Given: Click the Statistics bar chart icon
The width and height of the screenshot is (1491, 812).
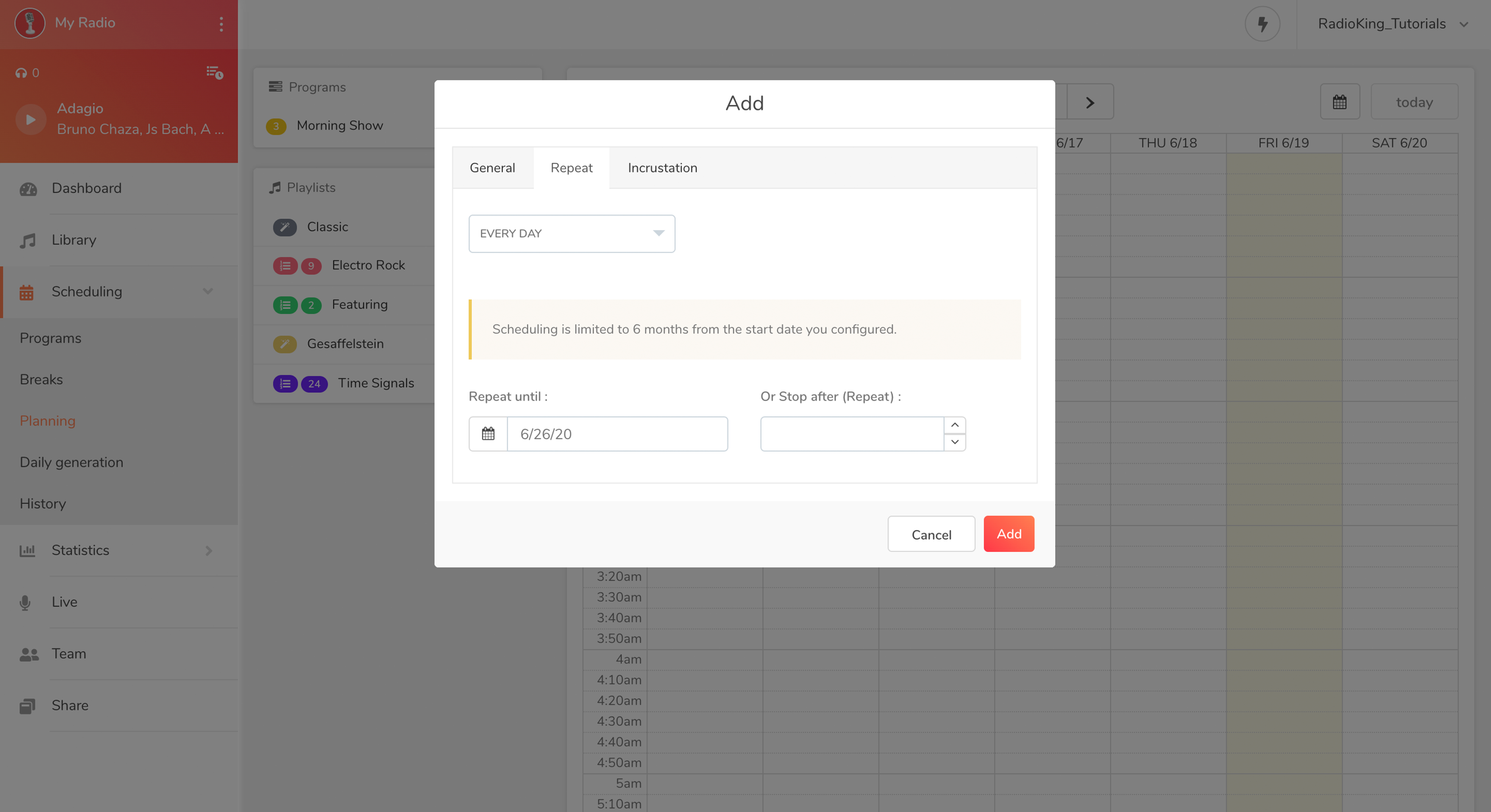Looking at the screenshot, I should tap(27, 550).
